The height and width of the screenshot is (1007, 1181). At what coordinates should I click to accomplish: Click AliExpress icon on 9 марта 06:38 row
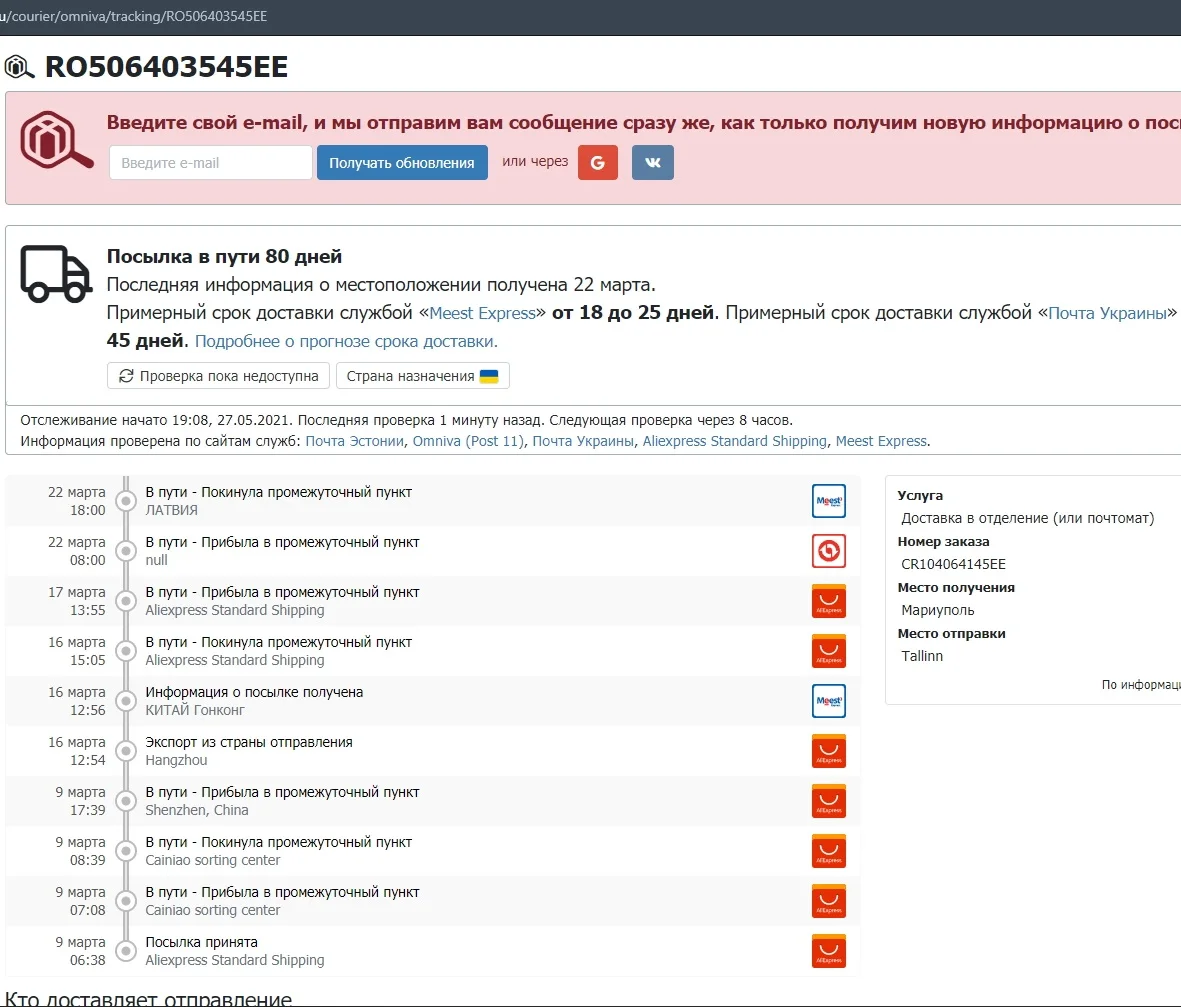click(829, 951)
